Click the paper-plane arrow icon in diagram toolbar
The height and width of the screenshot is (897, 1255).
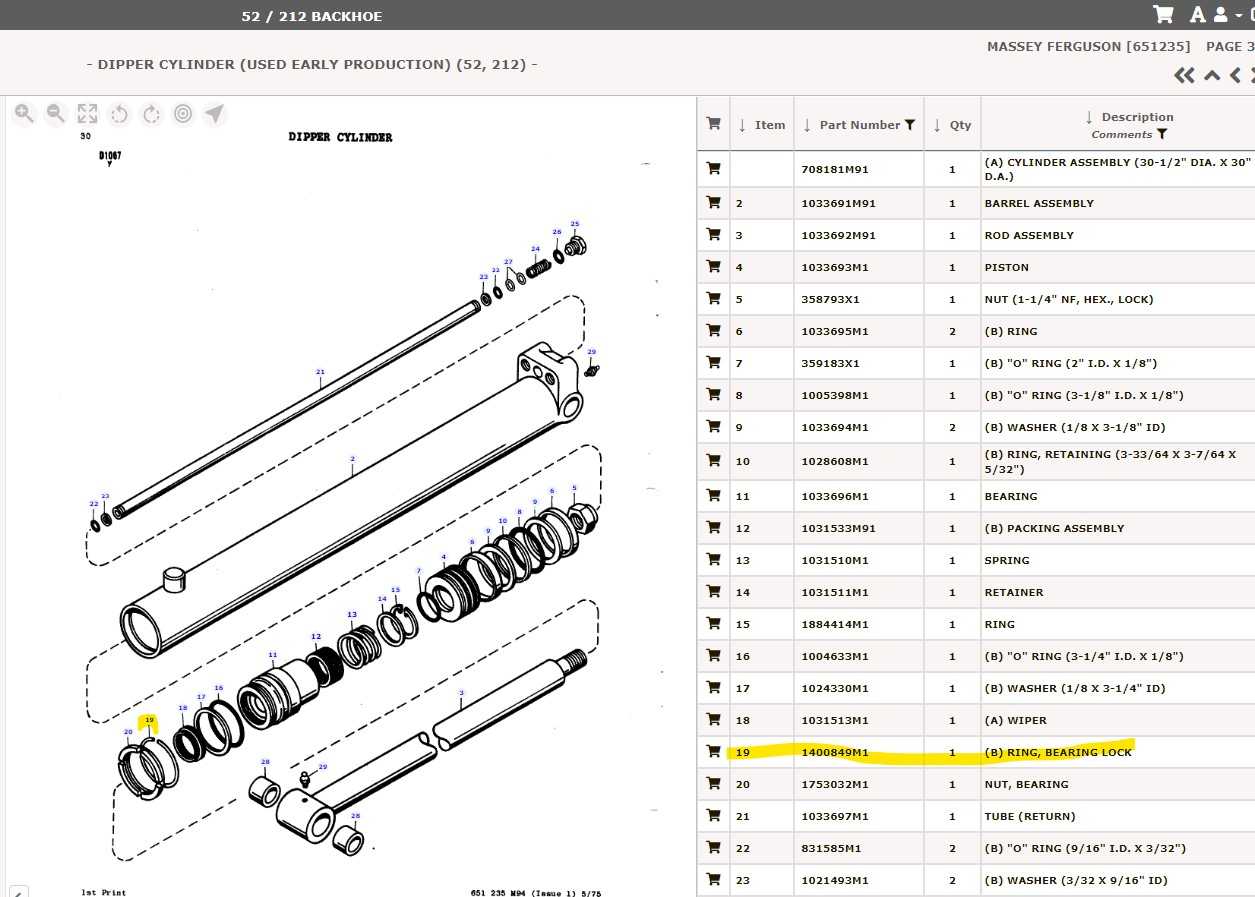tap(214, 114)
